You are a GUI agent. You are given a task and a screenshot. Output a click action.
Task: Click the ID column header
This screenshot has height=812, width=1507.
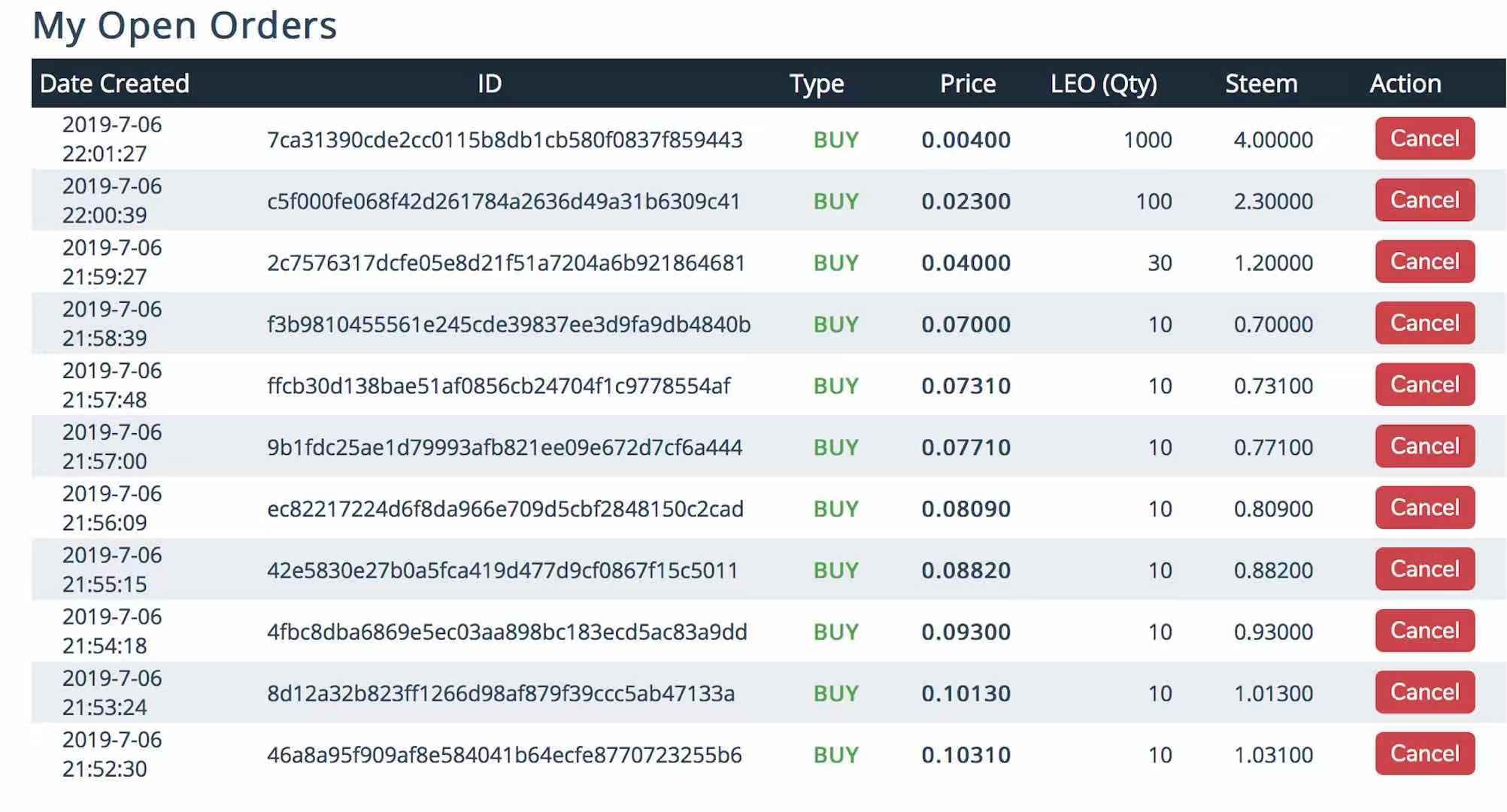tap(490, 83)
